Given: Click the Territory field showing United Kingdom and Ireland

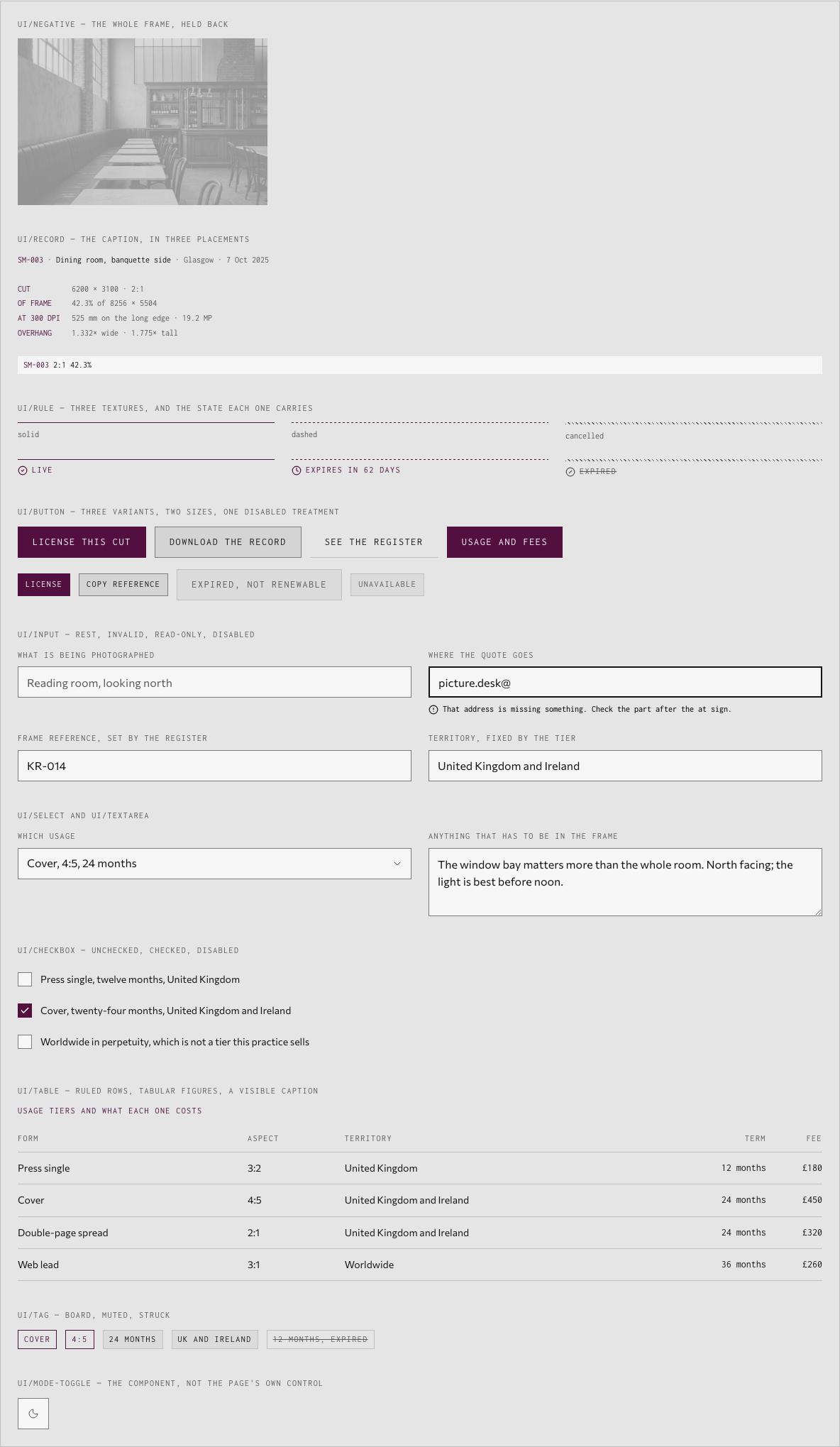Looking at the screenshot, I should pos(625,766).
